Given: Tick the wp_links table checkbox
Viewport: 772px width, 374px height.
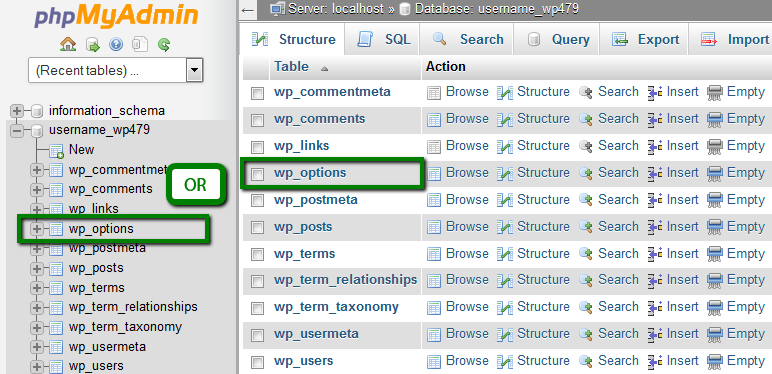Looking at the screenshot, I should click(x=257, y=147).
